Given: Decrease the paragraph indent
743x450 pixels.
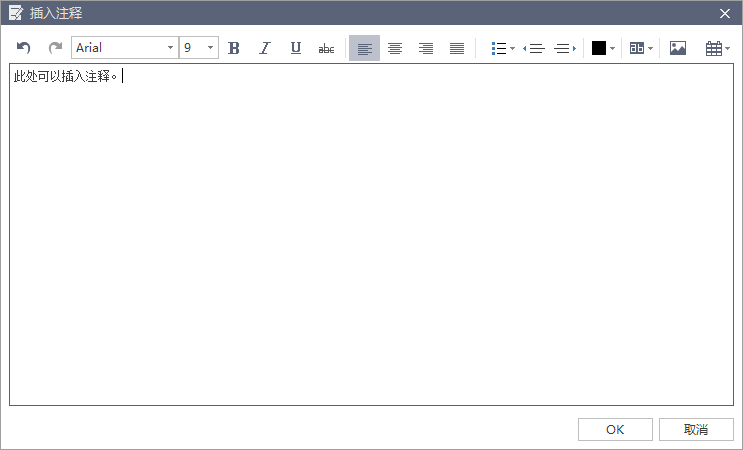Looking at the screenshot, I should pyautogui.click(x=534, y=48).
